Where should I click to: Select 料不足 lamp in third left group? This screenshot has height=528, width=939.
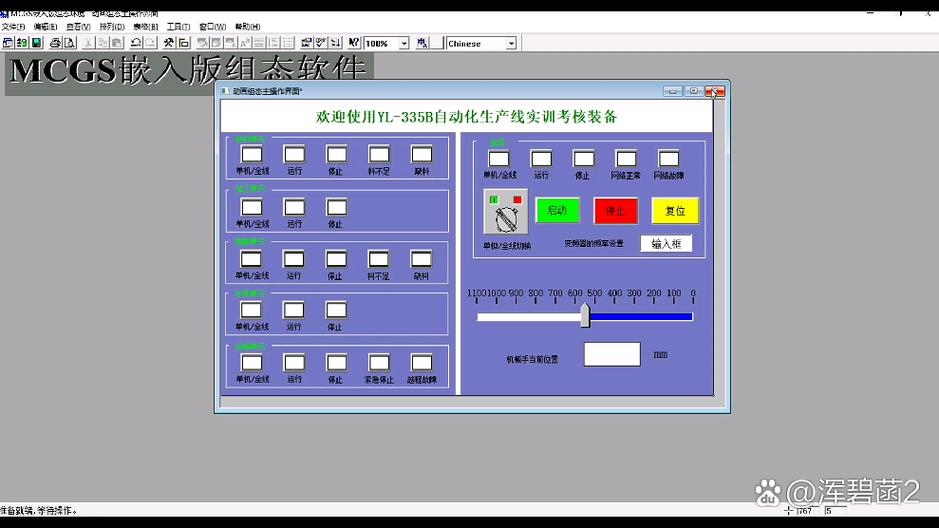pyautogui.click(x=378, y=259)
